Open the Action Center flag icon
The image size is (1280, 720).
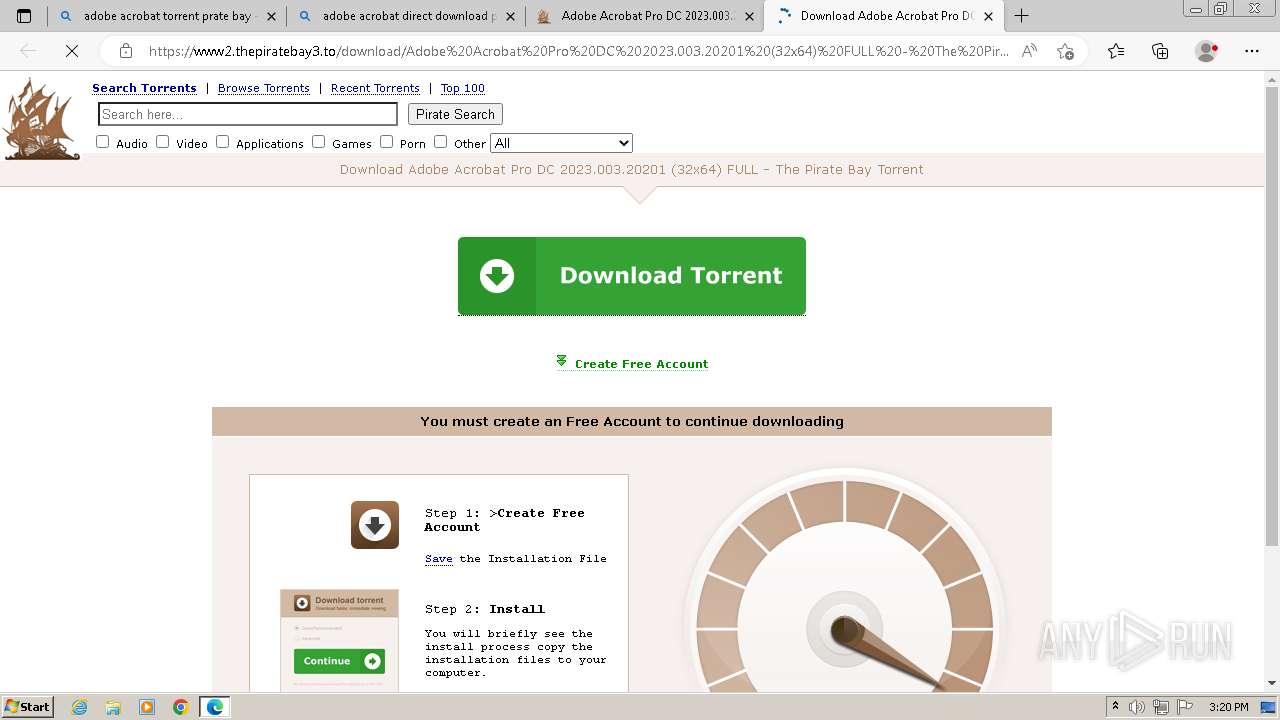1186,707
